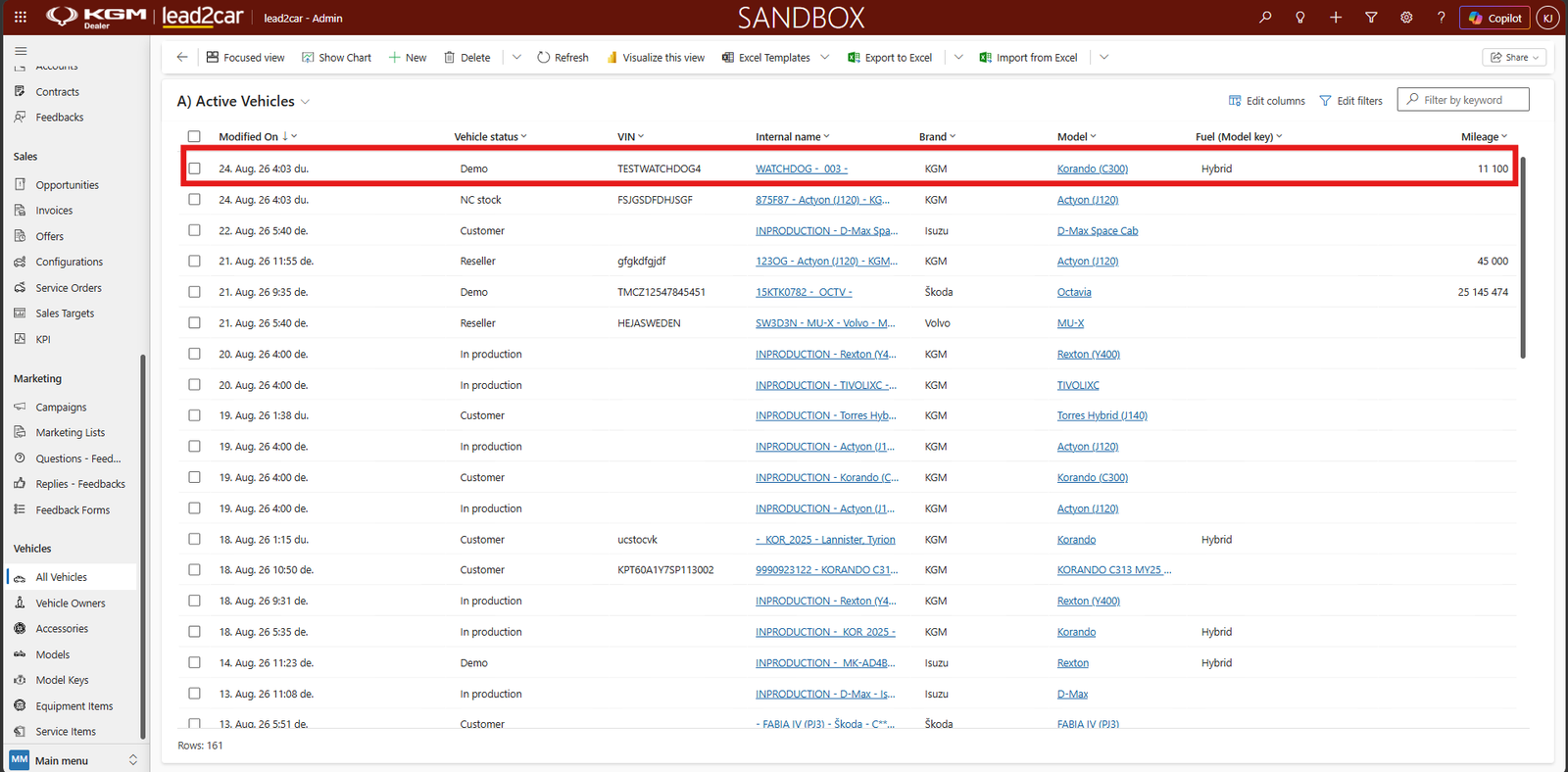Open Copilot panel
Viewport: 1568px width, 772px height.
tap(1494, 18)
